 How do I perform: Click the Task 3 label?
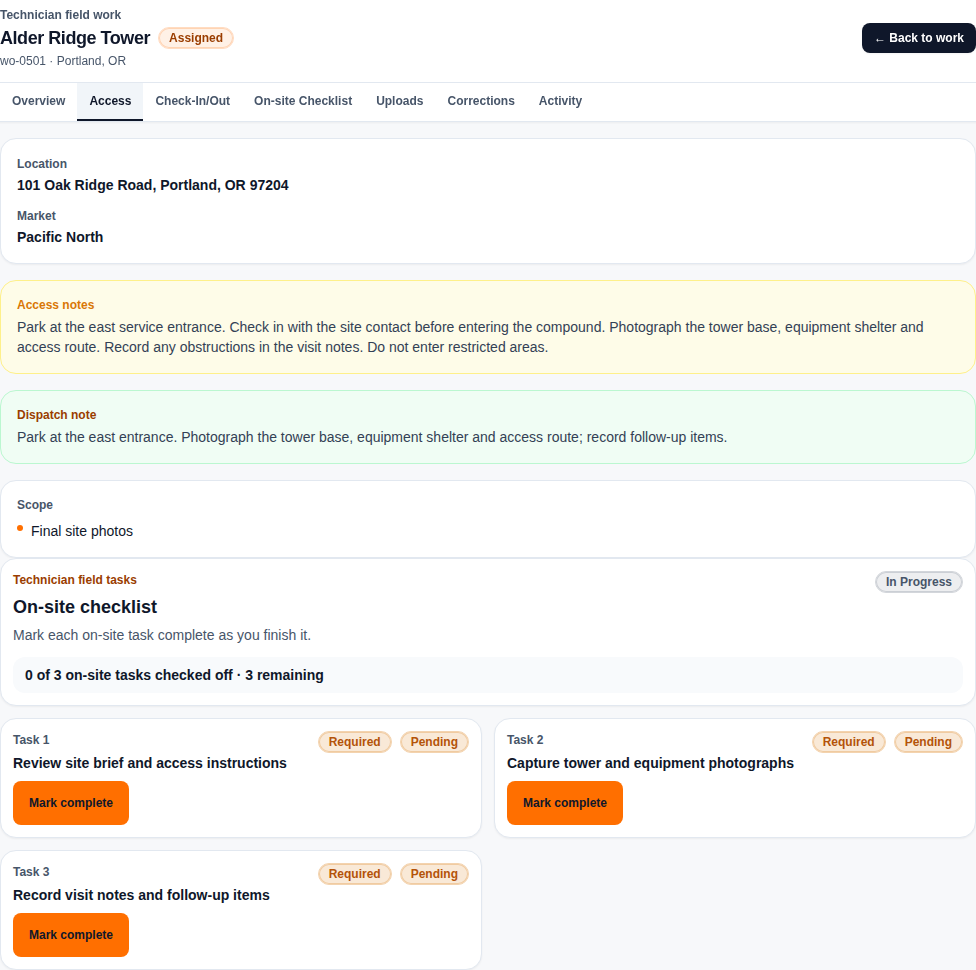(31, 872)
